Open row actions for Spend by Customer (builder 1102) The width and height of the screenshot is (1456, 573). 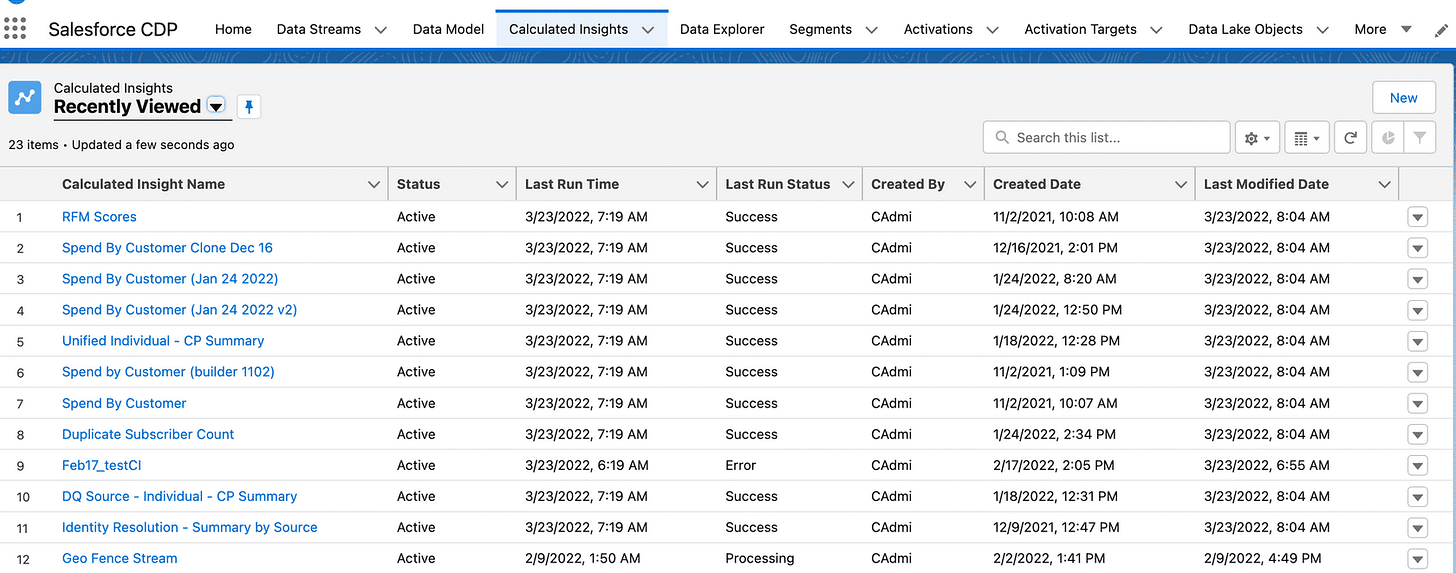(1417, 372)
